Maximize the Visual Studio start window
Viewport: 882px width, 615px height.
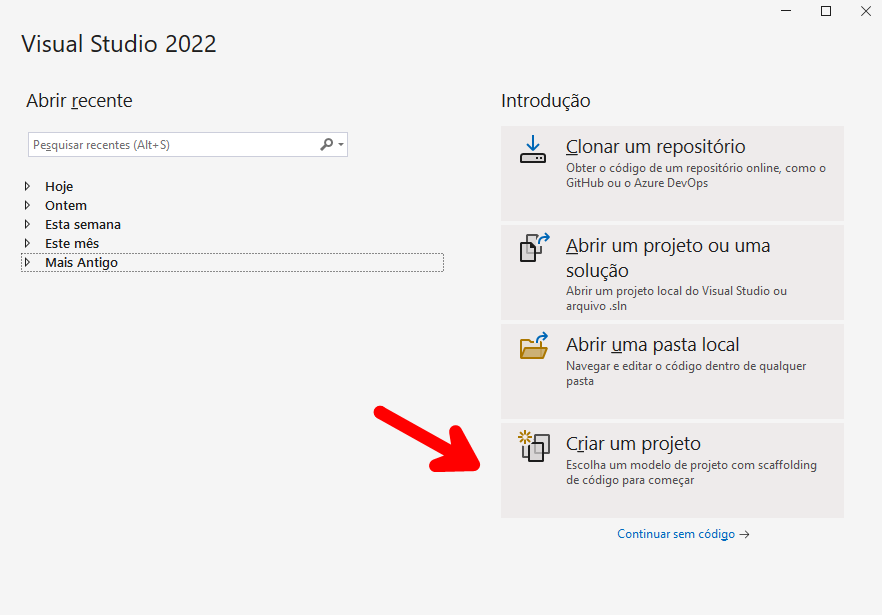[826, 11]
